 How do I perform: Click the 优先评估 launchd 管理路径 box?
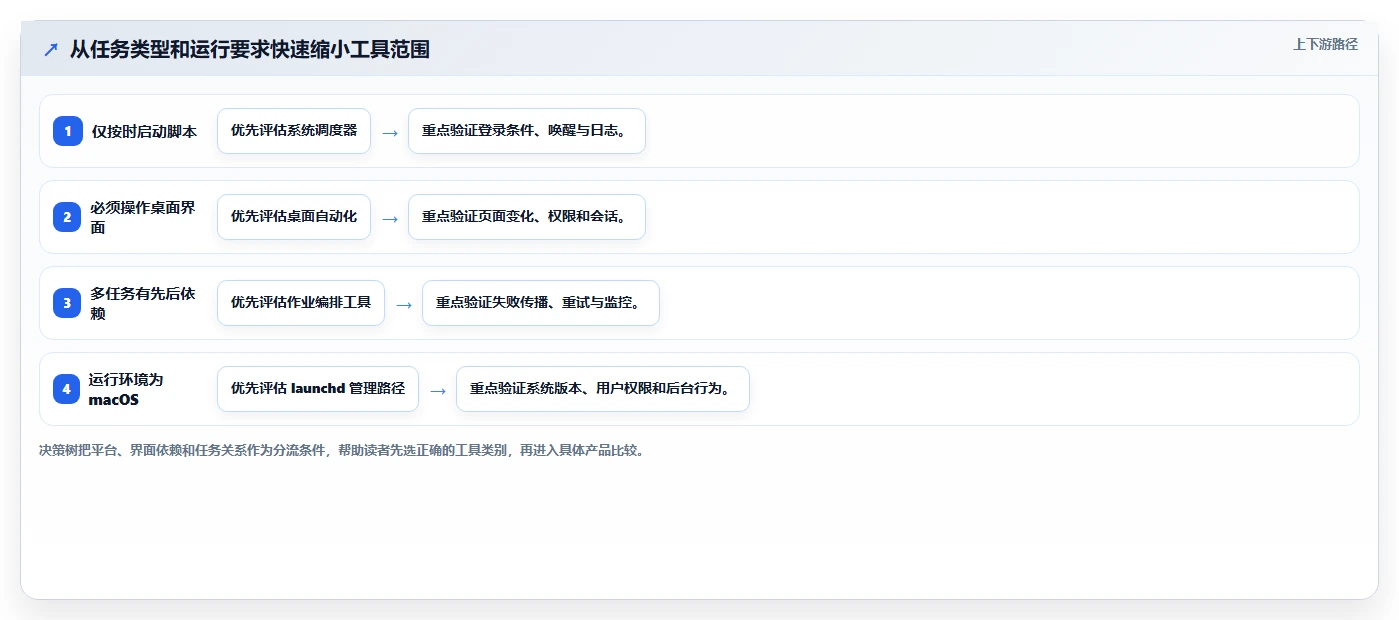[318, 389]
